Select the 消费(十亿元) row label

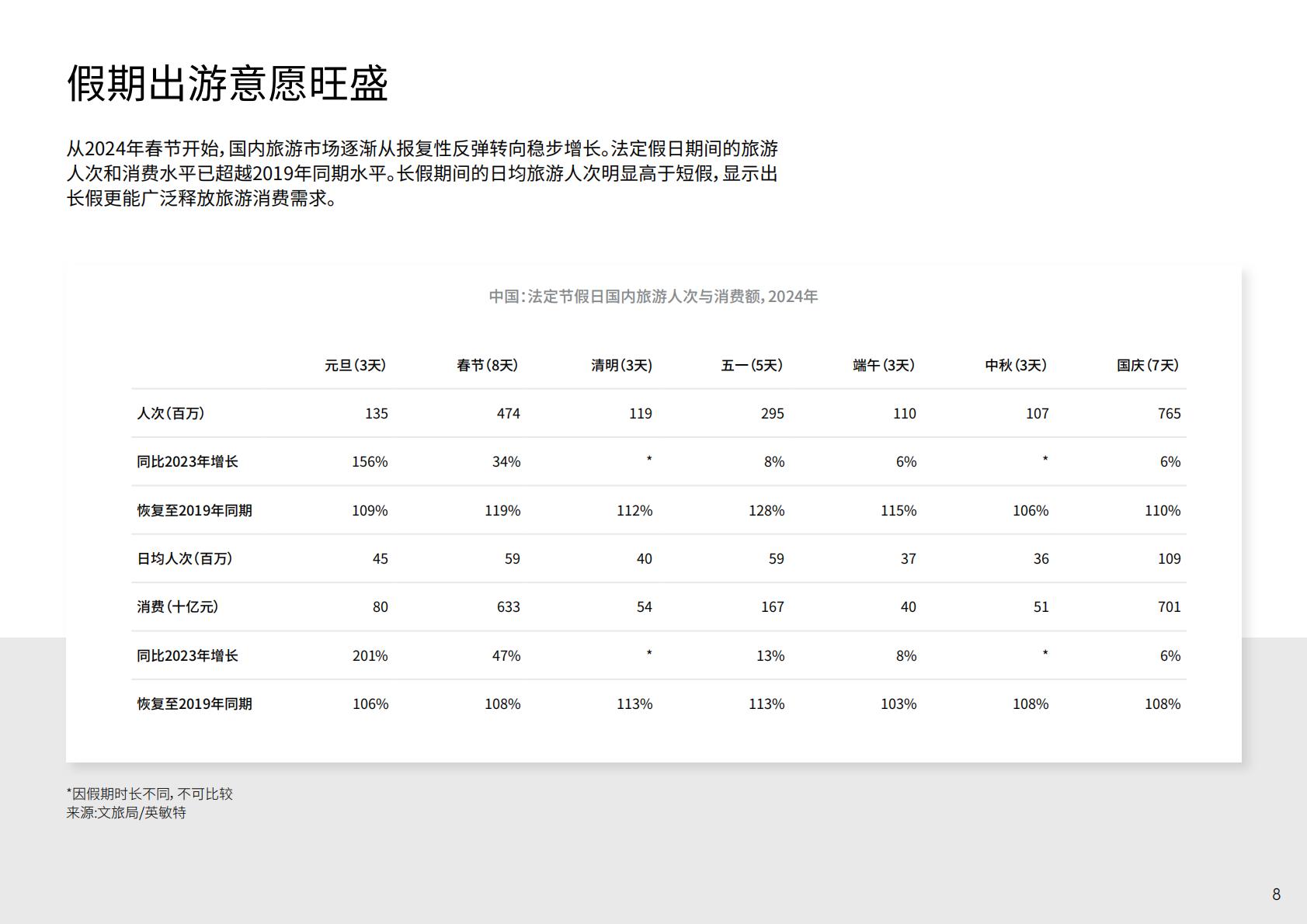[x=179, y=607]
